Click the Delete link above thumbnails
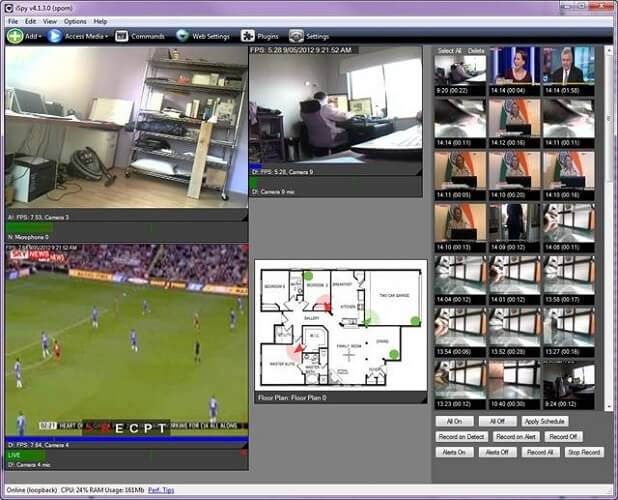The image size is (618, 500). (x=476, y=51)
